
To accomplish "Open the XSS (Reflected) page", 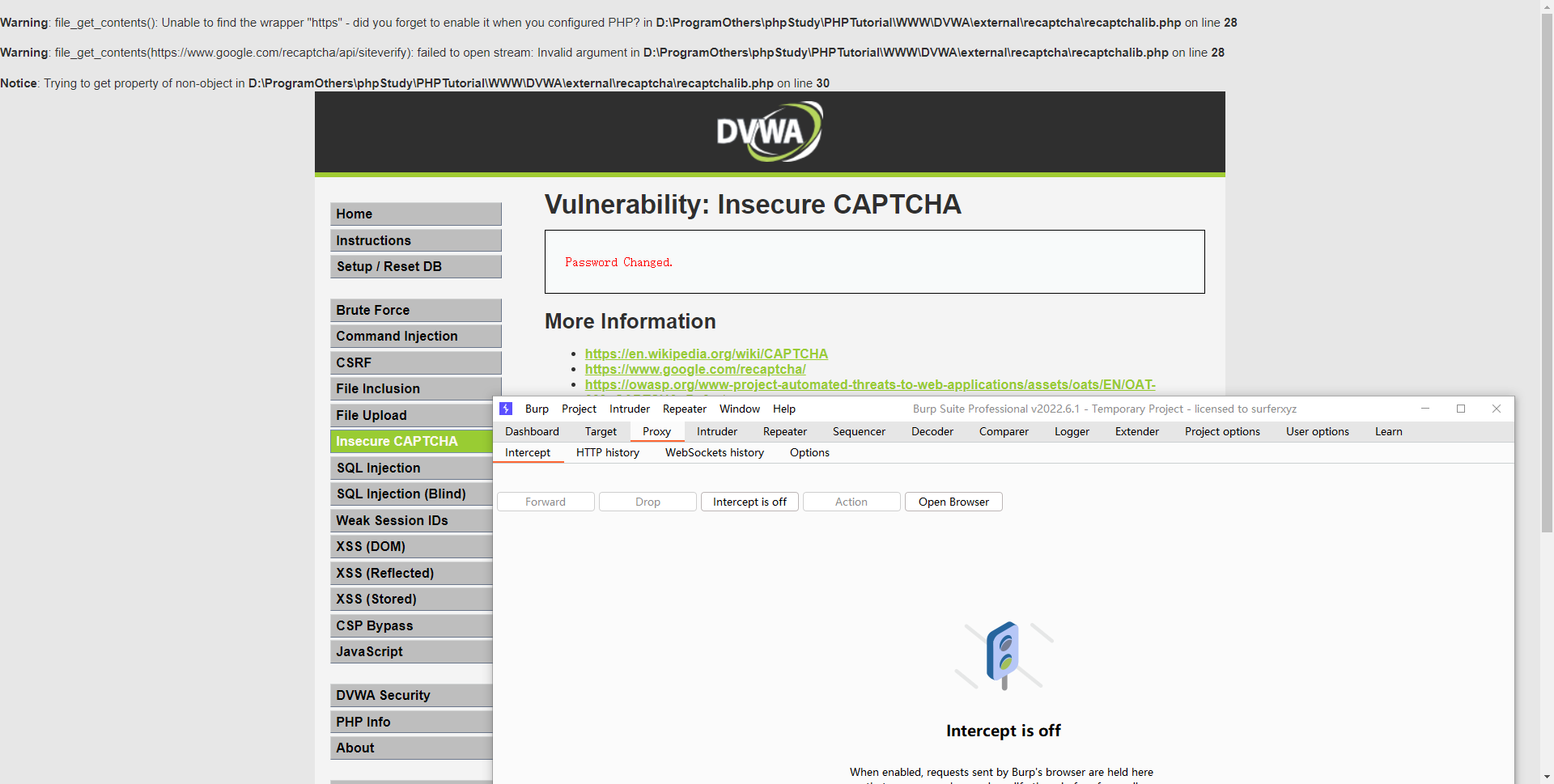I will [x=411, y=573].
